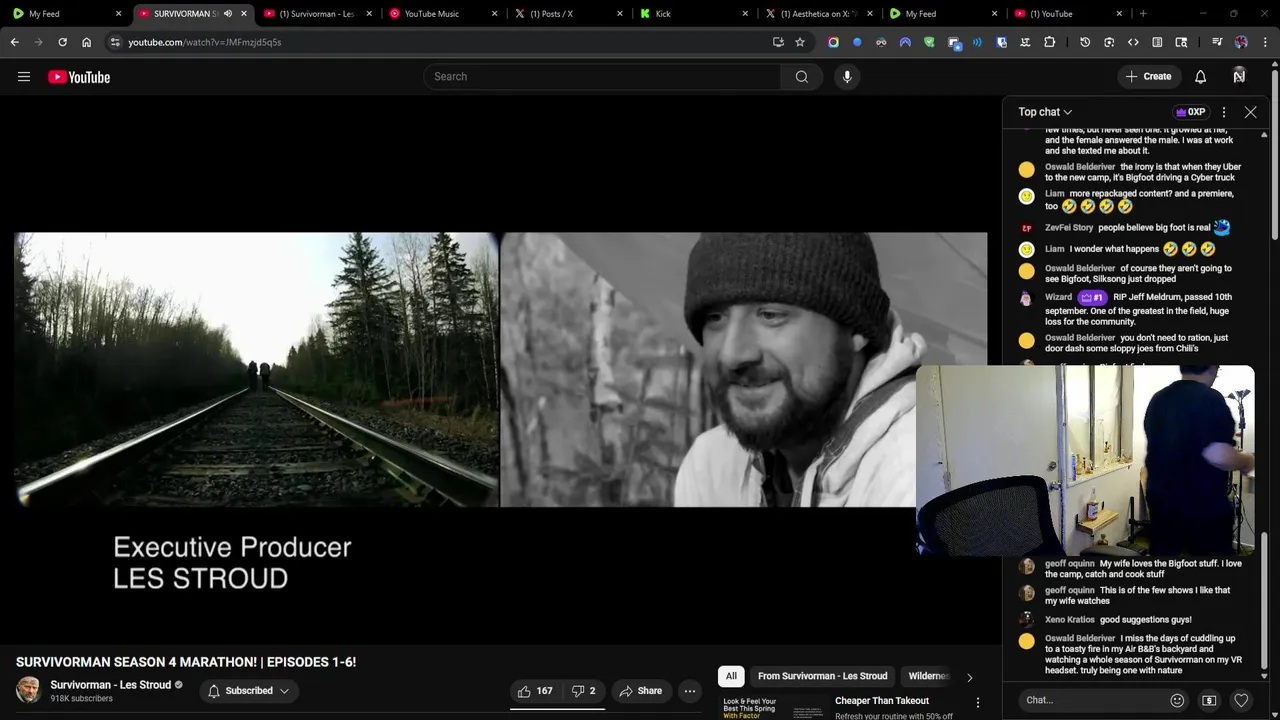This screenshot has width=1280, height=720.
Task: Focus the YouTube search field
Action: (603, 77)
